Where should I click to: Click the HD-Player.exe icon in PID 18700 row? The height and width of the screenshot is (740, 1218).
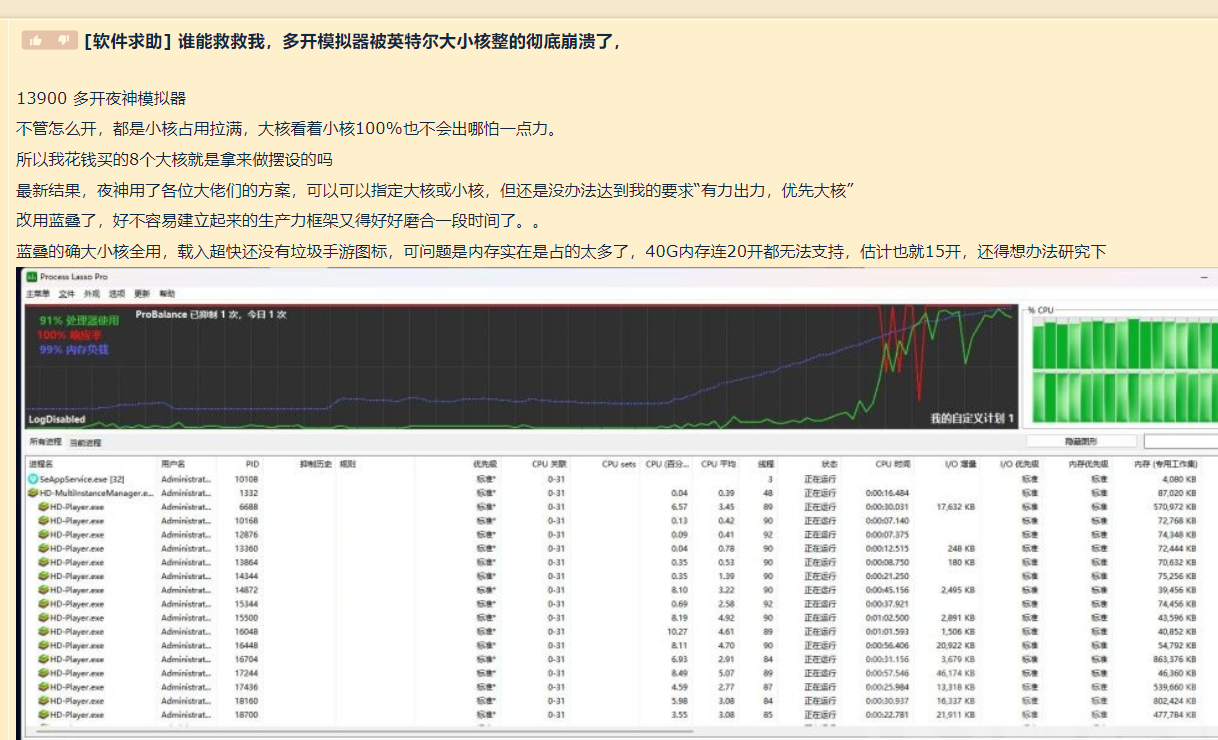pos(44,715)
